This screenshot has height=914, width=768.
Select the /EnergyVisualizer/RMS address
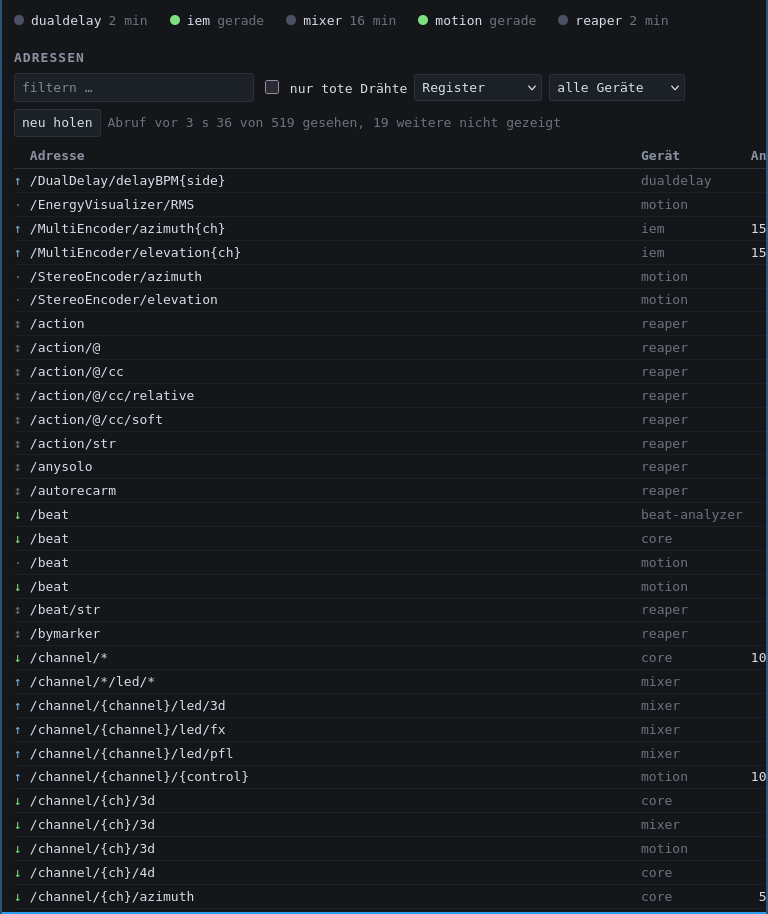pyautogui.click(x=112, y=205)
